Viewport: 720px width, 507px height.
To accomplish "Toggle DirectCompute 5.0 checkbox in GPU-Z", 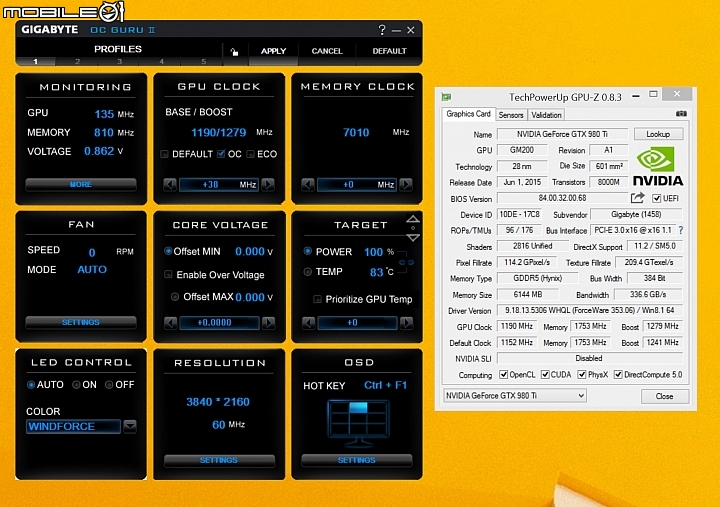I will coord(618,375).
